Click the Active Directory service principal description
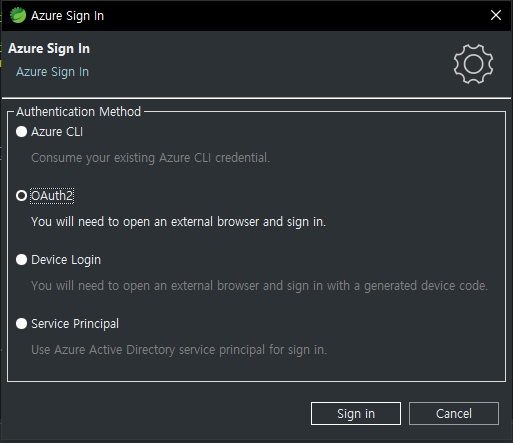This screenshot has height=443, width=513. click(x=179, y=350)
